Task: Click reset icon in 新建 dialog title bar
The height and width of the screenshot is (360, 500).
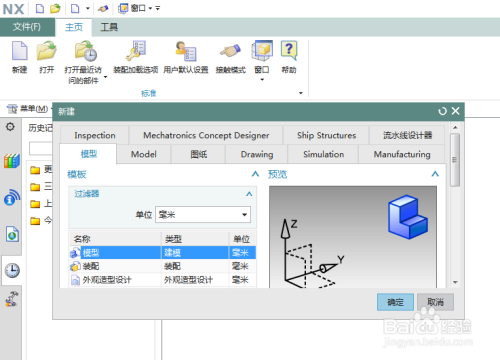Action: (442, 111)
